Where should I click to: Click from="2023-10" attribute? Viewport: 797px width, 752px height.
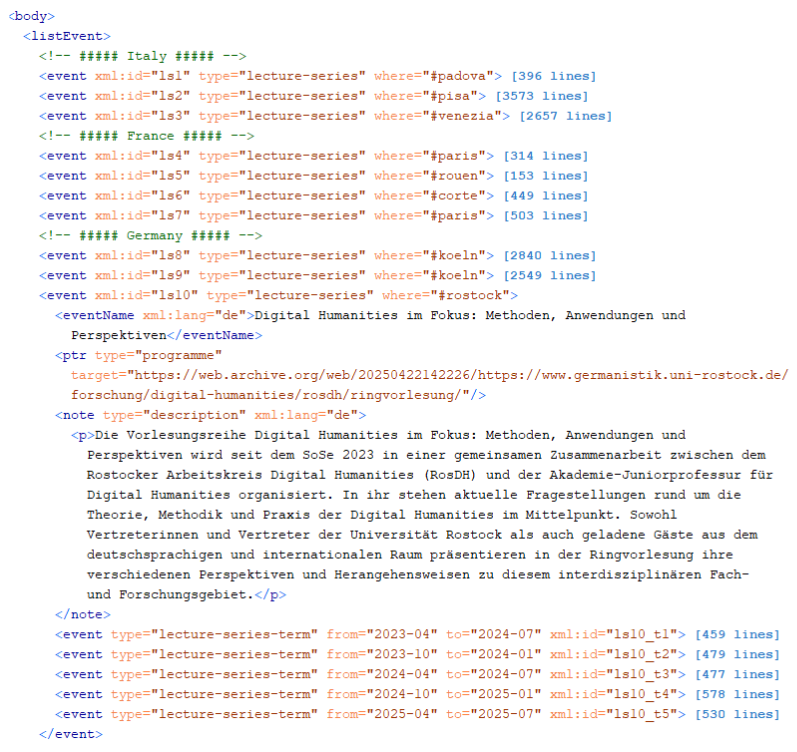coord(382,654)
